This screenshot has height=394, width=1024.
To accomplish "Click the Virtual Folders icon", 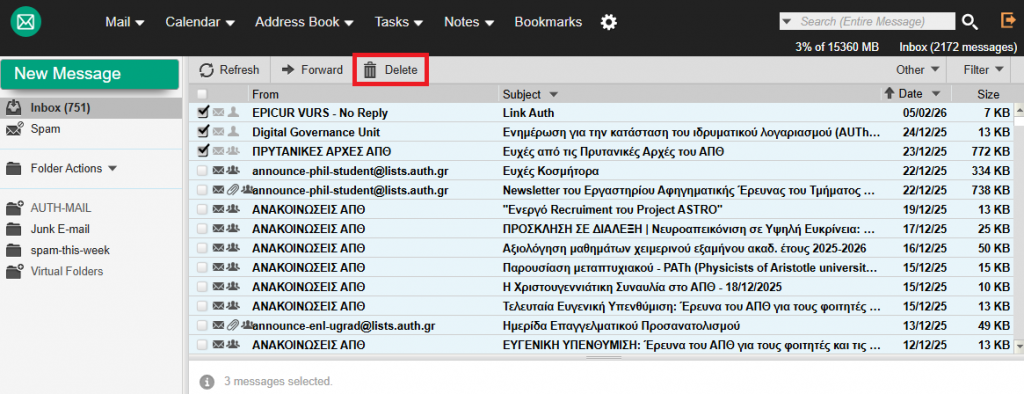I will 14,272.
